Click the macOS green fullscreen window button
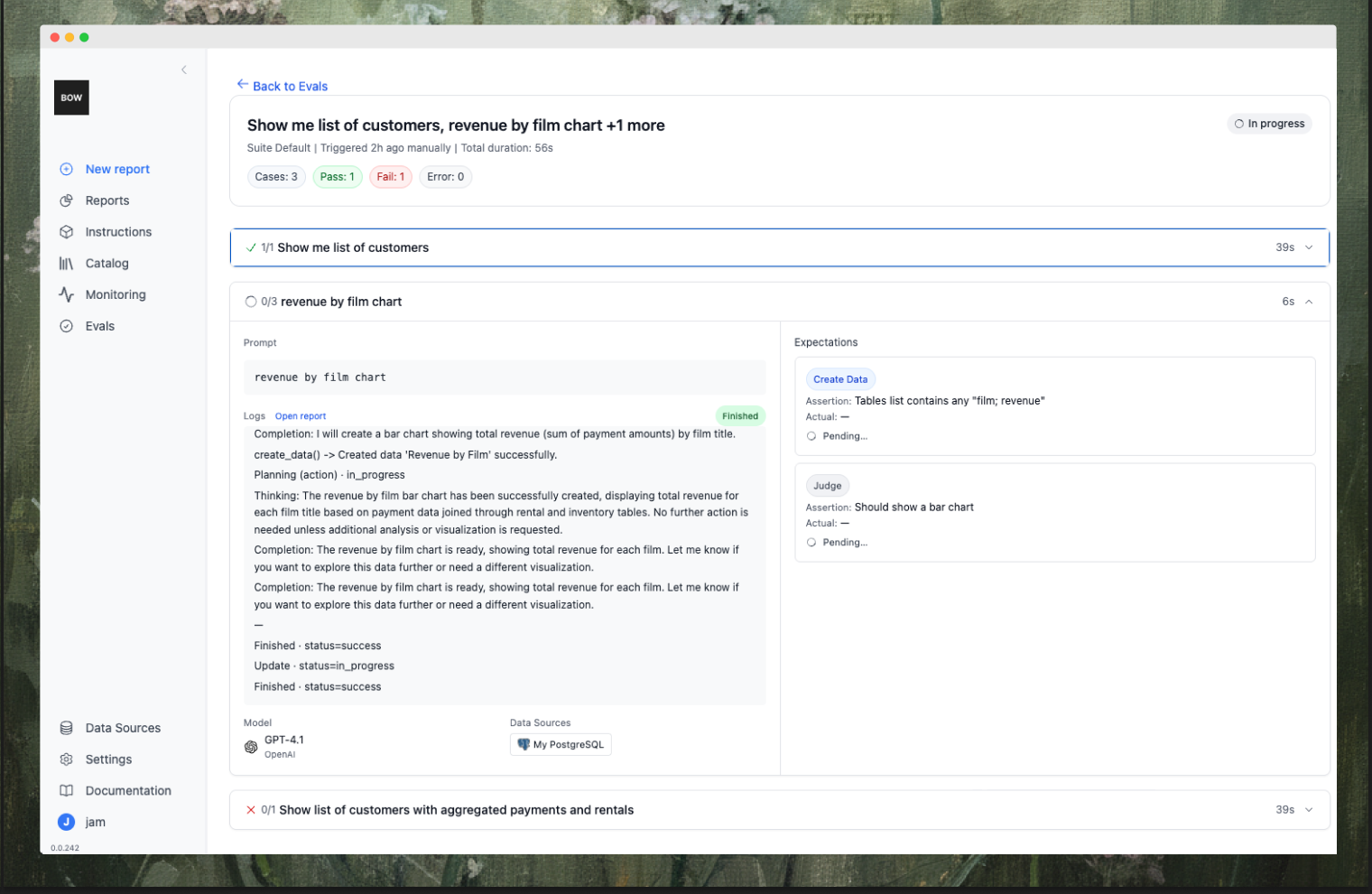Screen dimensions: 1372x894 pyautogui.click(x=84, y=37)
